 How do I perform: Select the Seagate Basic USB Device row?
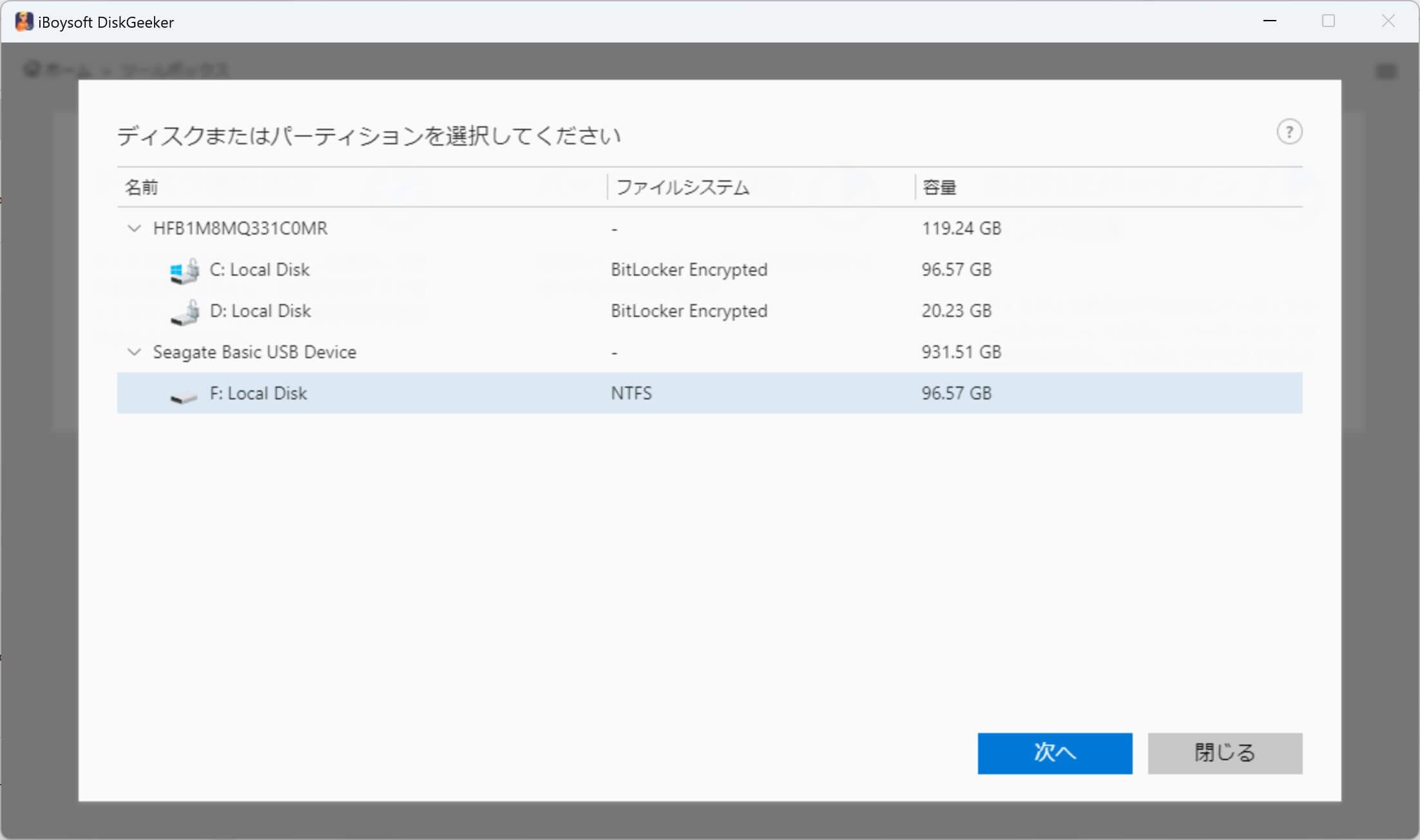click(709, 352)
